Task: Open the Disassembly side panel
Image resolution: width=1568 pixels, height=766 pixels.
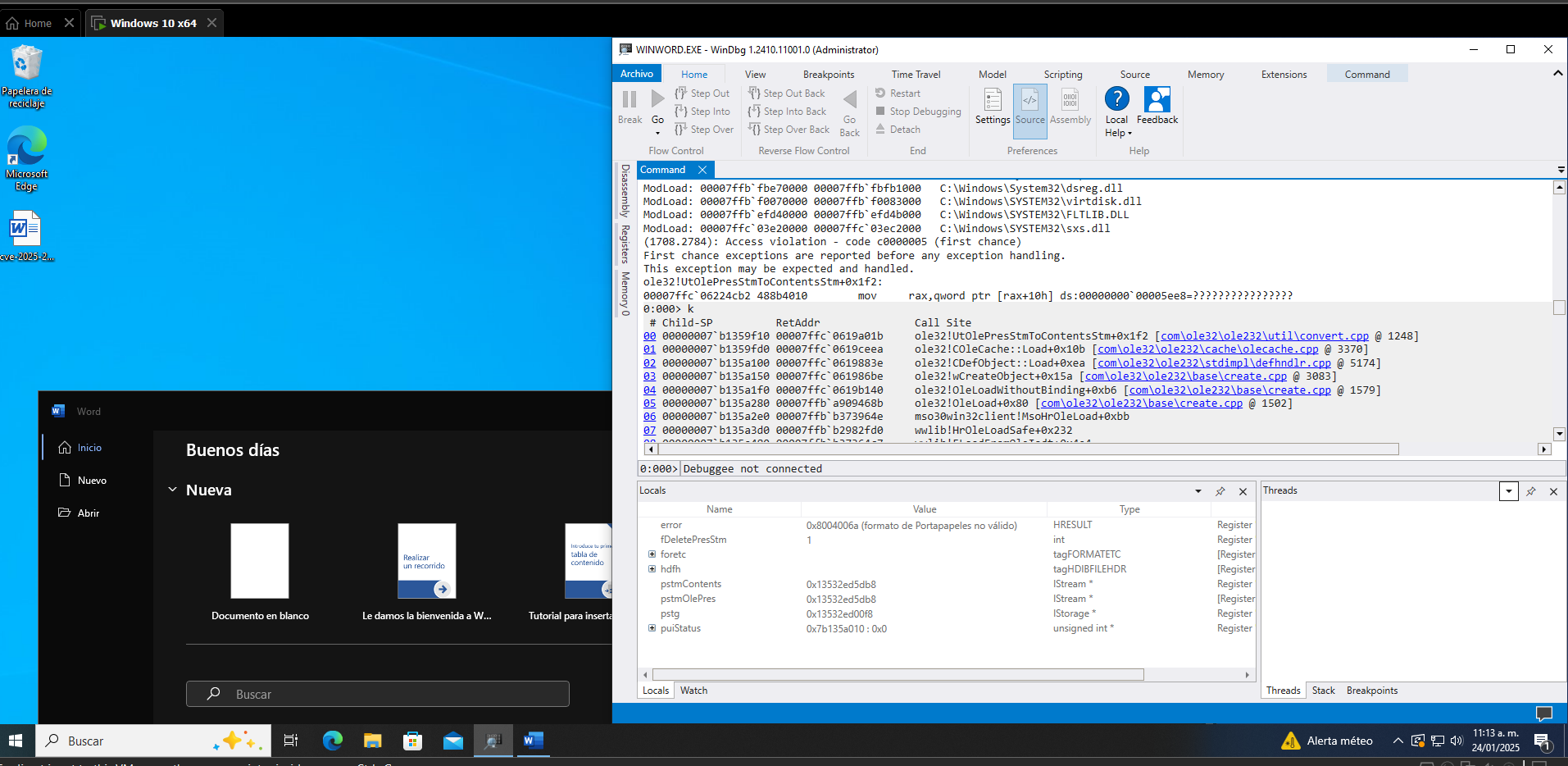Action: coord(625,190)
